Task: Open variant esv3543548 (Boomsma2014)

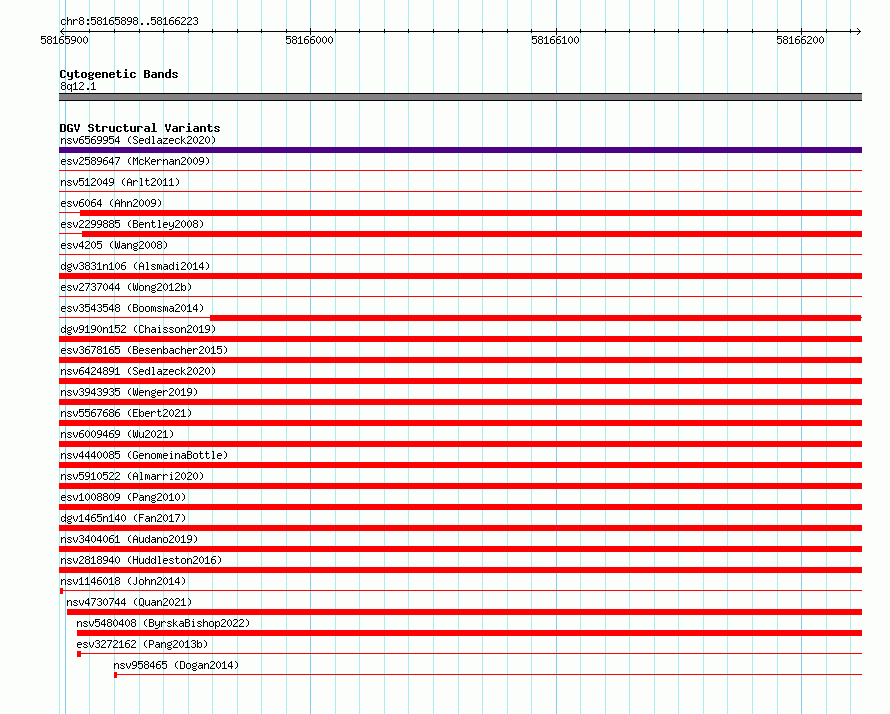Action: [132, 308]
